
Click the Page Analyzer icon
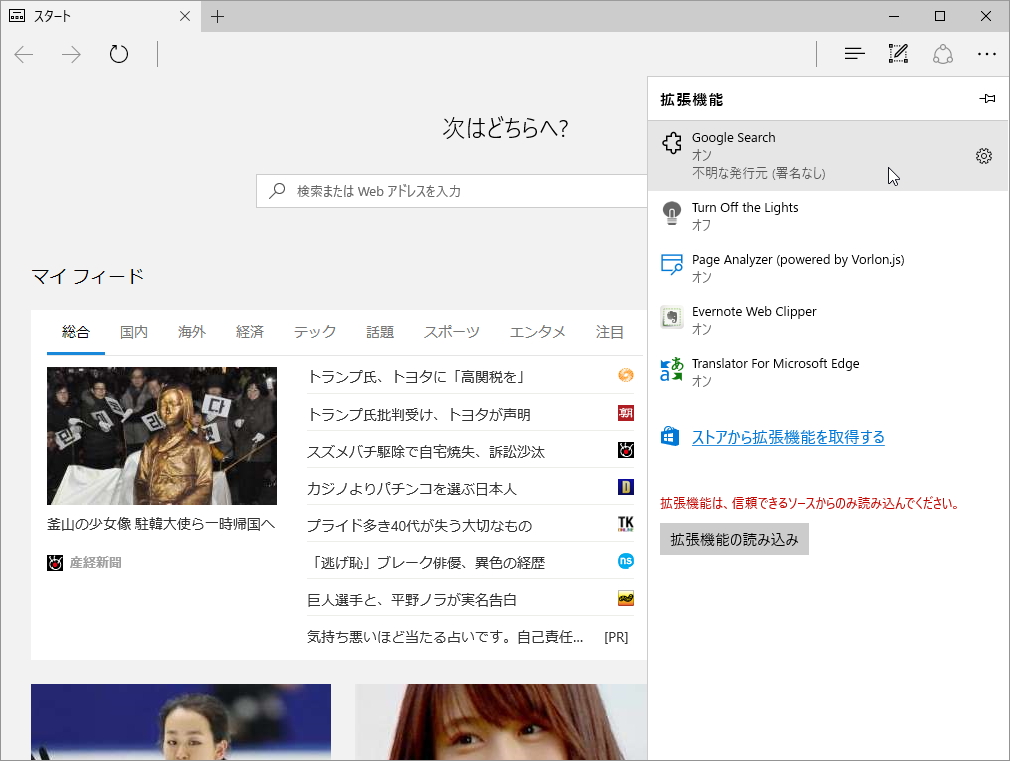[672, 264]
